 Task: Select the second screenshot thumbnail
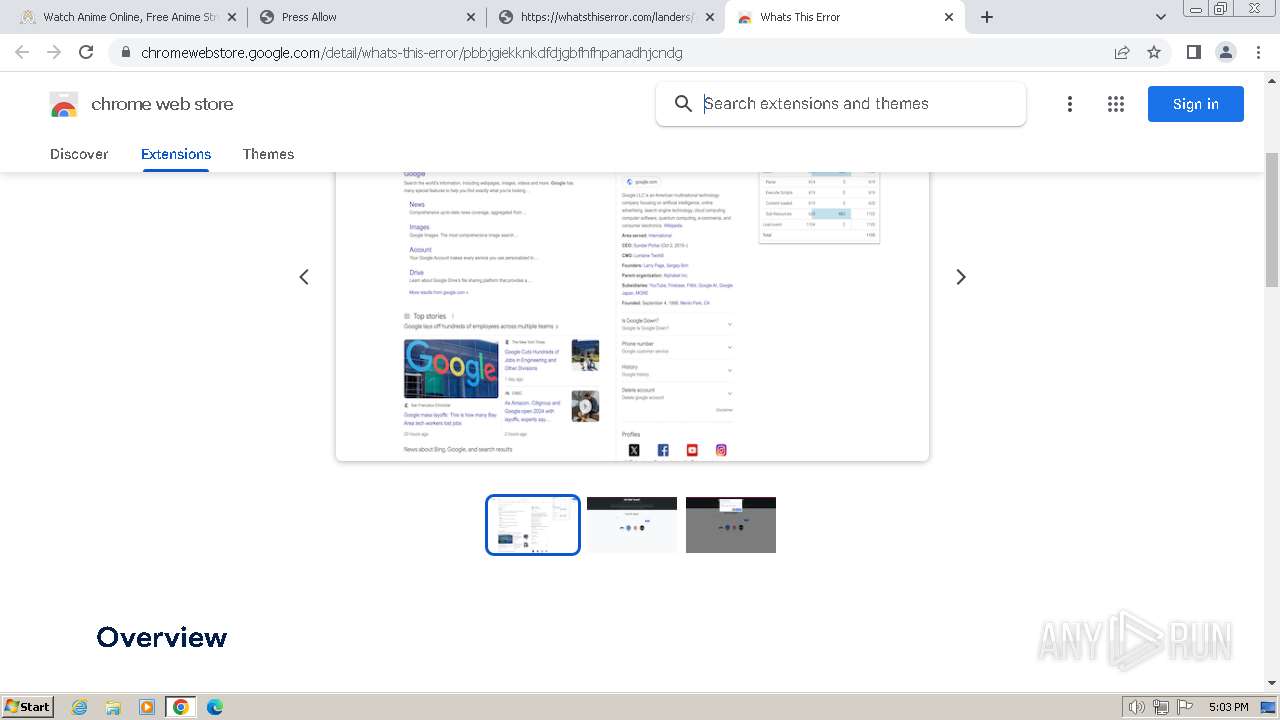pyautogui.click(x=632, y=525)
